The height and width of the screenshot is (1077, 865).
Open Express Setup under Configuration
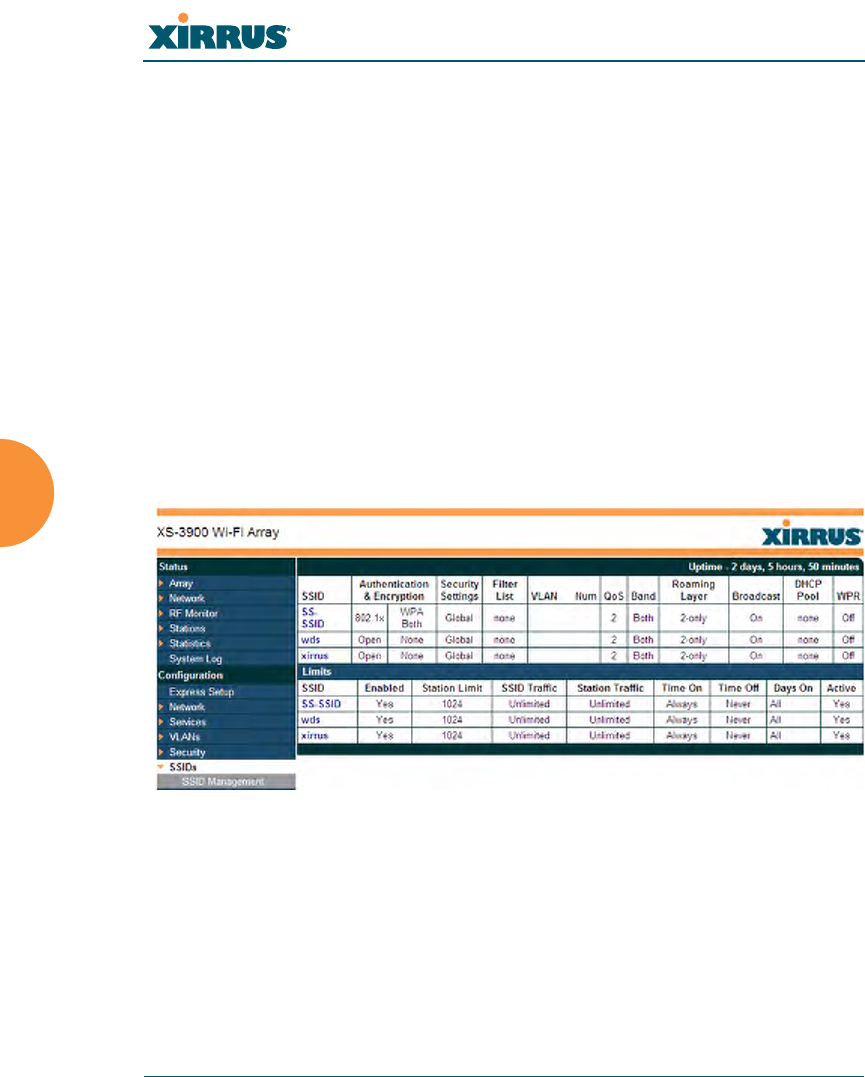[x=201, y=692]
